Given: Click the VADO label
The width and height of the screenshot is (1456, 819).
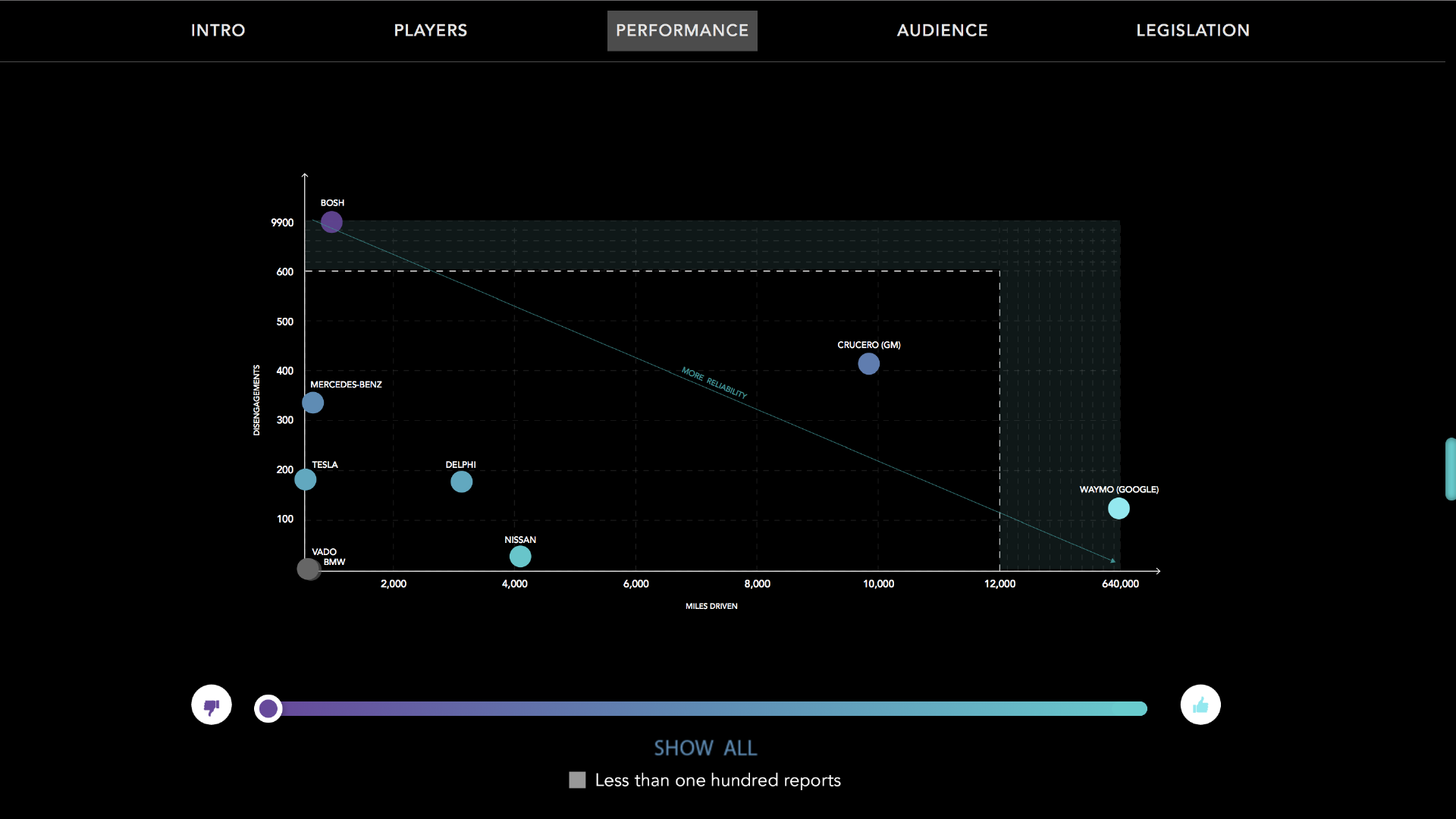Looking at the screenshot, I should (324, 552).
